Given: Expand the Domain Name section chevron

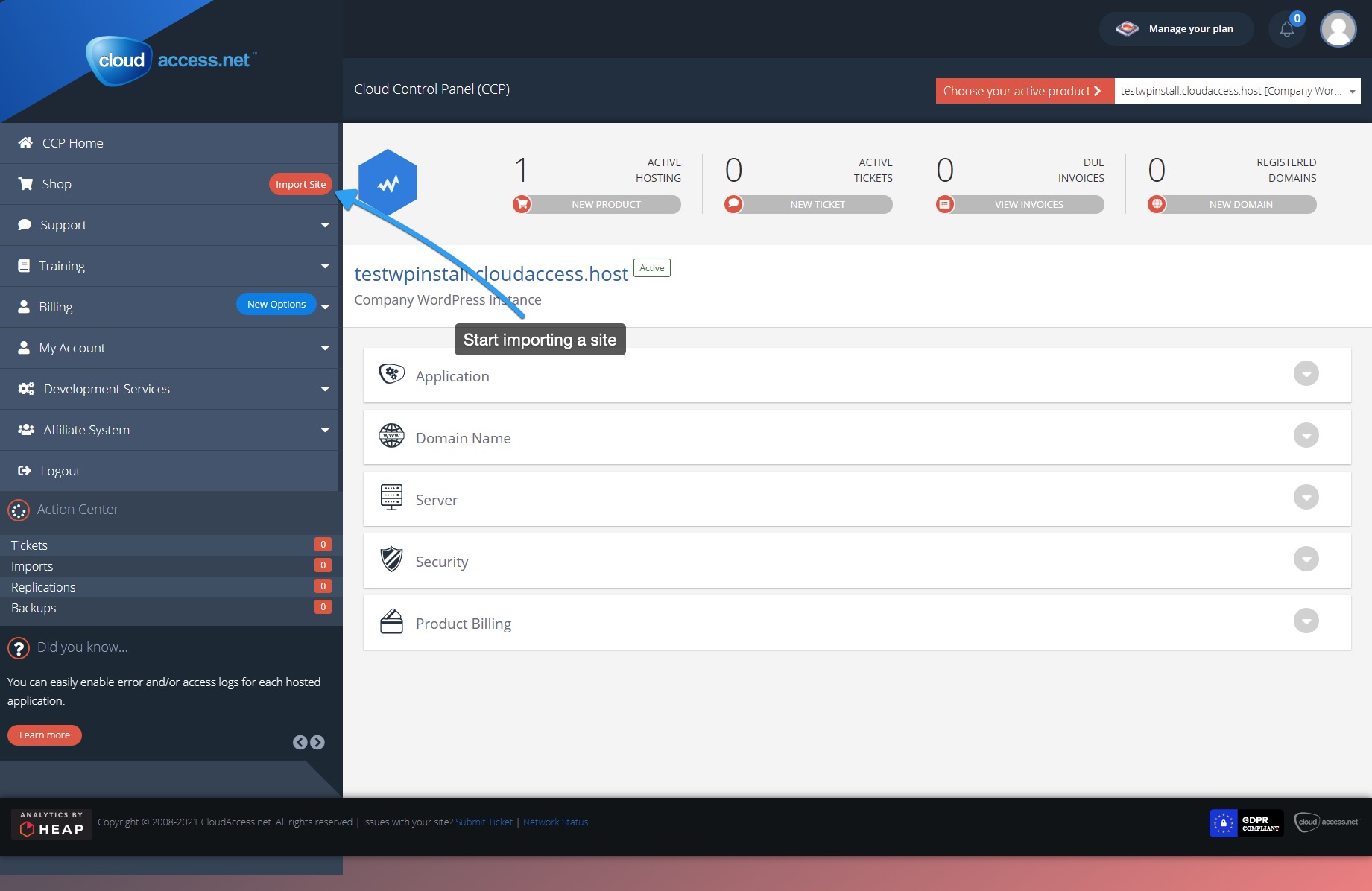Looking at the screenshot, I should [1306, 435].
